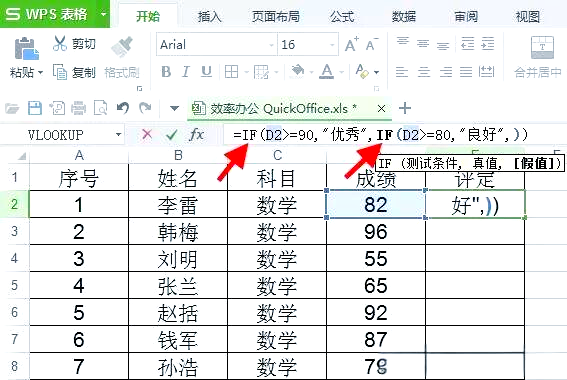Click the select-all corner triangle

point(21,156)
